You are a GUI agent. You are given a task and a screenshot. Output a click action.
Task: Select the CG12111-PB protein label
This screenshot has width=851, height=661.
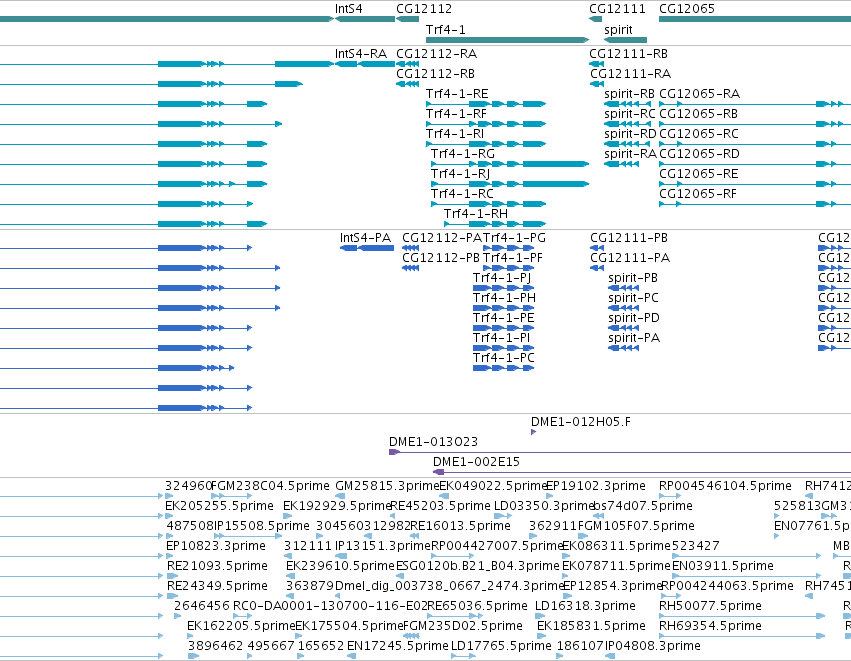tap(629, 238)
